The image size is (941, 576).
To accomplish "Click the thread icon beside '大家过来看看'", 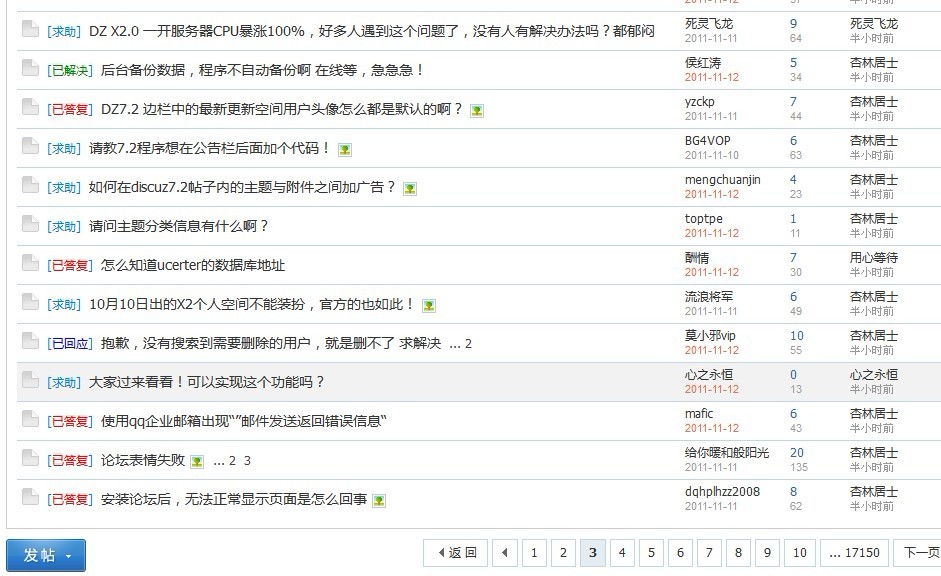I will [x=30, y=380].
